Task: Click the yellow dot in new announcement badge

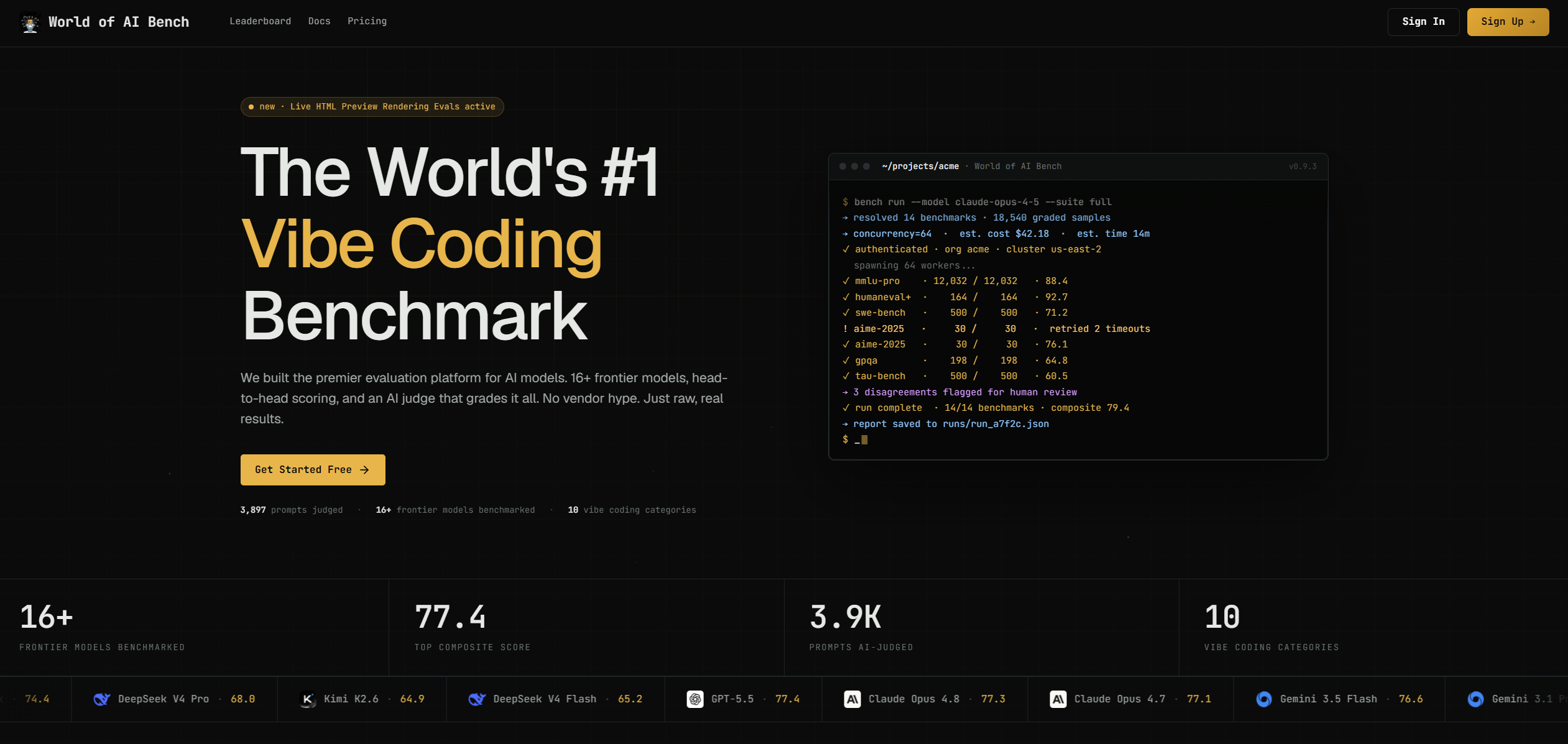Action: (251, 107)
